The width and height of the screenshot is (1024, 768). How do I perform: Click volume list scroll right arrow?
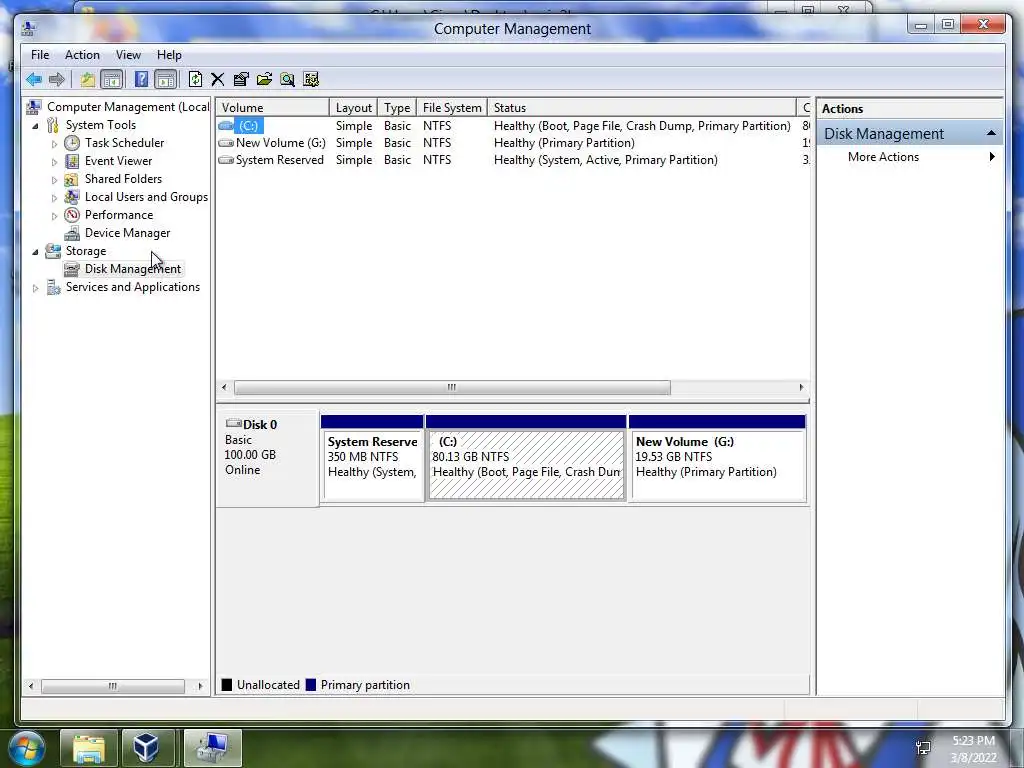click(801, 387)
